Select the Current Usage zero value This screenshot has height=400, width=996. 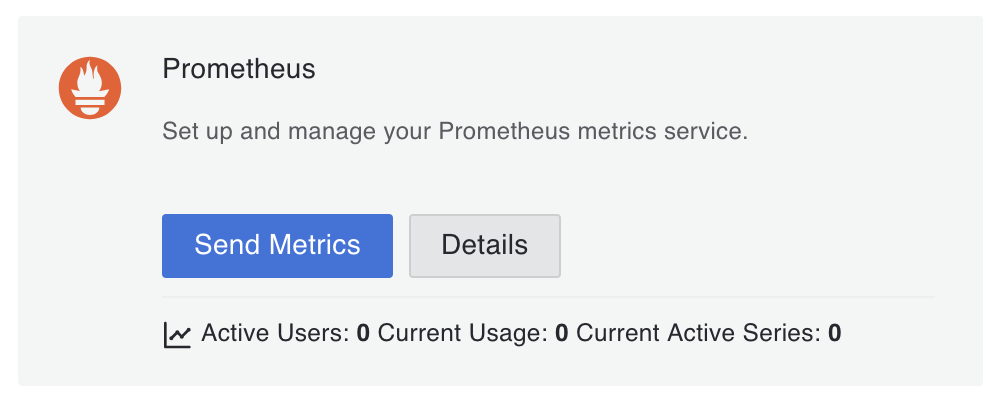(562, 333)
